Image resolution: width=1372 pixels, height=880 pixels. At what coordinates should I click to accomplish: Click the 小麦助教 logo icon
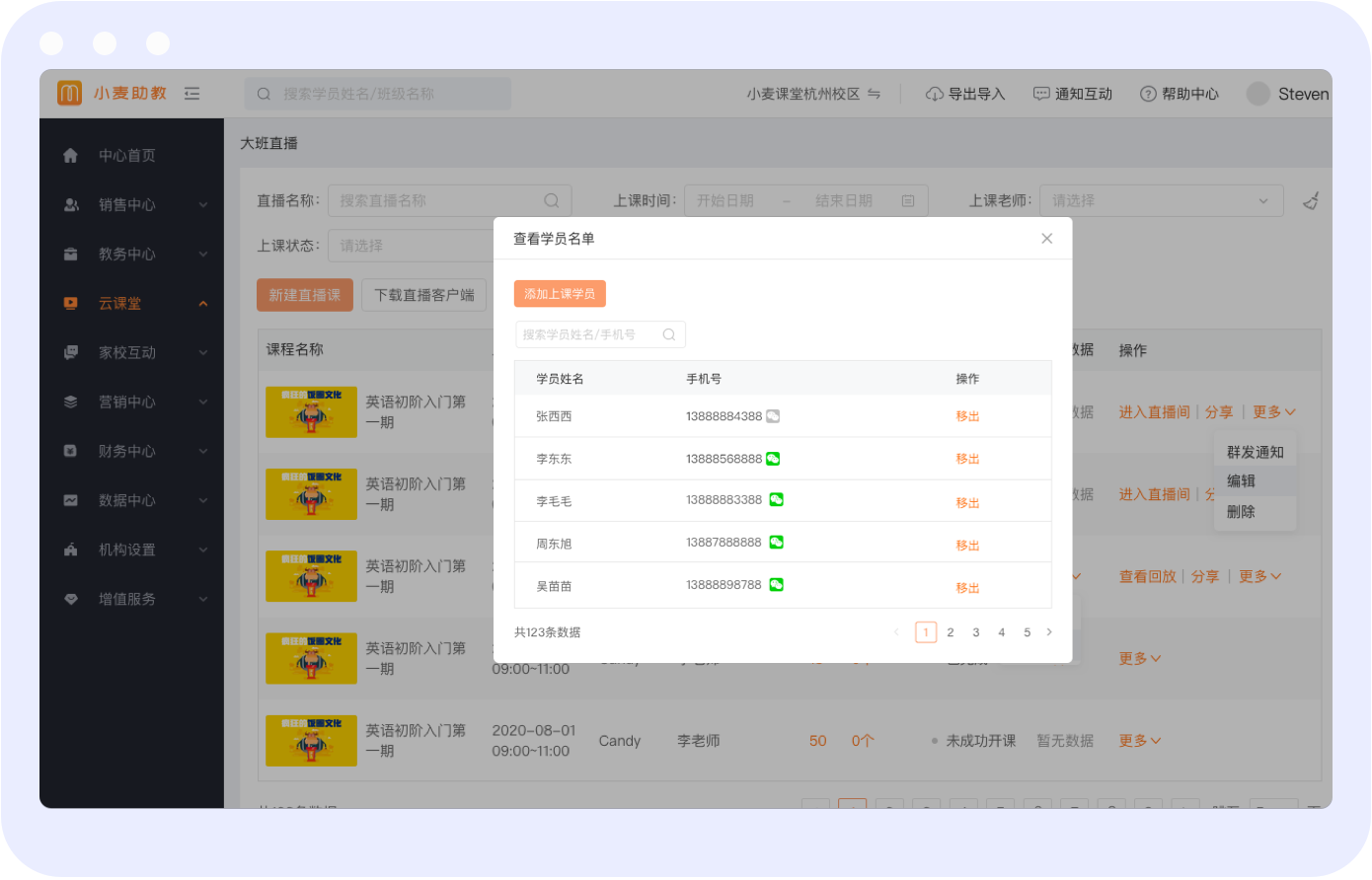coord(69,94)
